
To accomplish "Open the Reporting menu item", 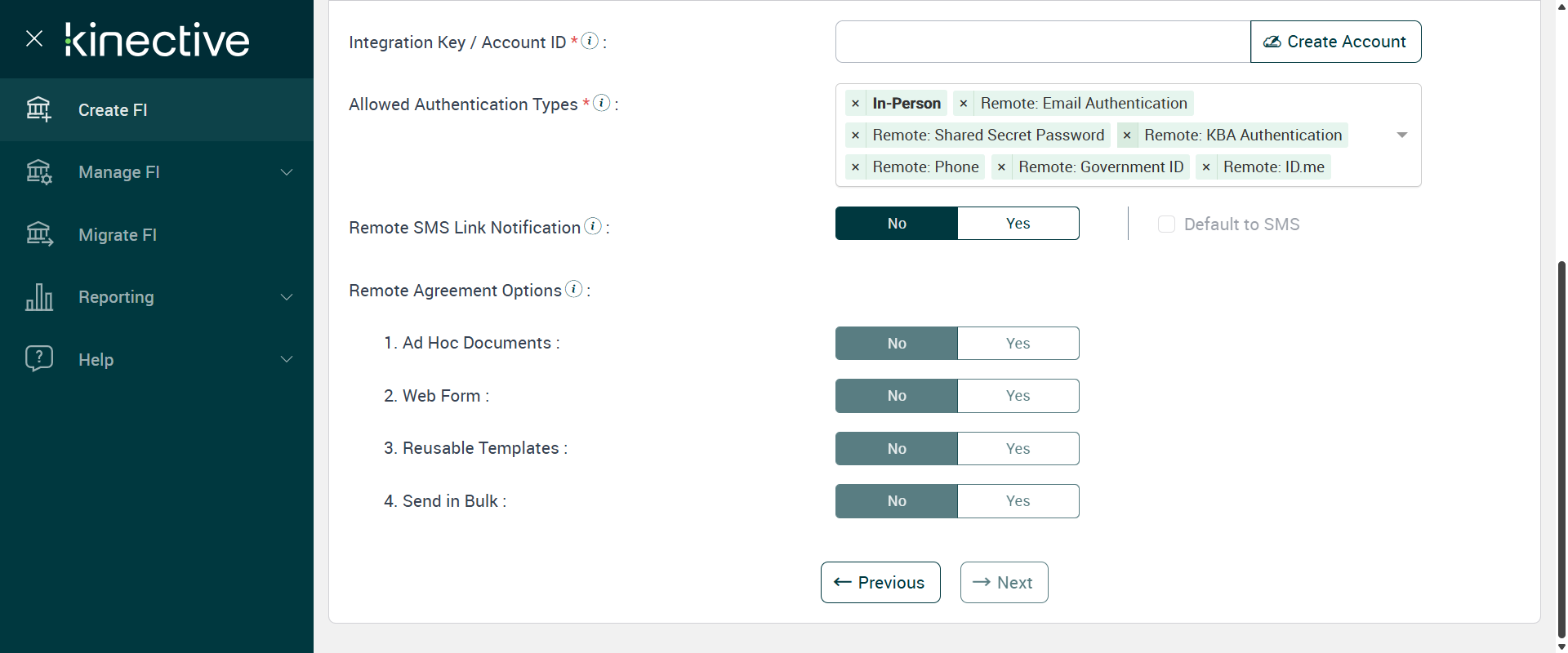I will click(116, 297).
